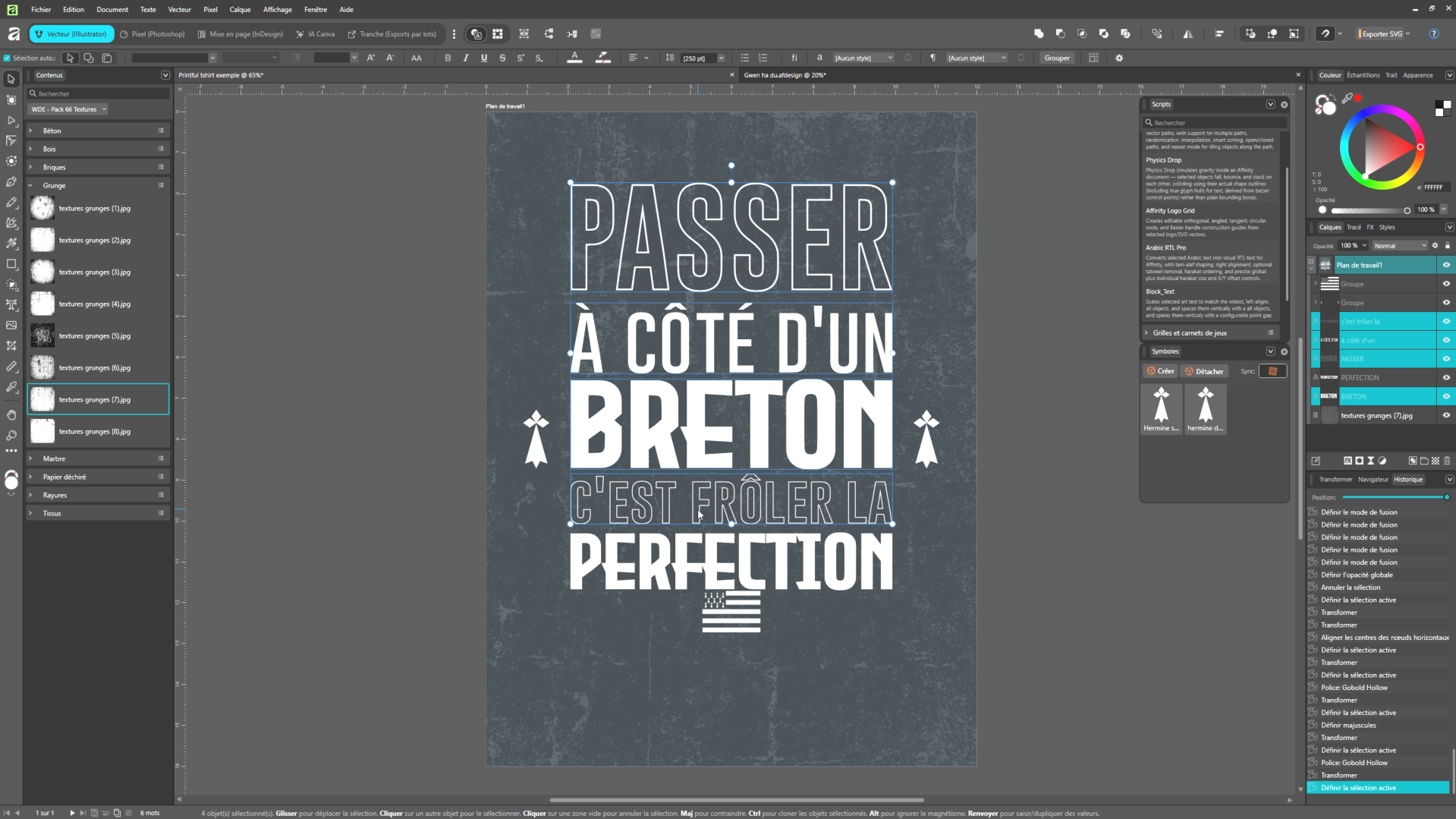
Task: Select the Hand pan tool
Action: click(11, 414)
